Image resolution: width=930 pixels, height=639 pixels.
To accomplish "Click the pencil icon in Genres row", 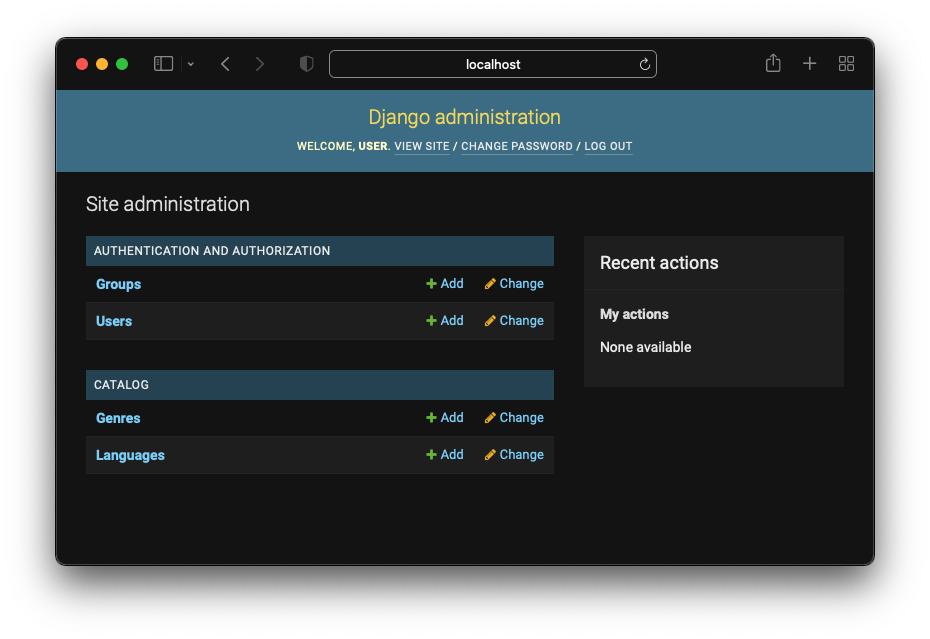I will tap(490, 418).
